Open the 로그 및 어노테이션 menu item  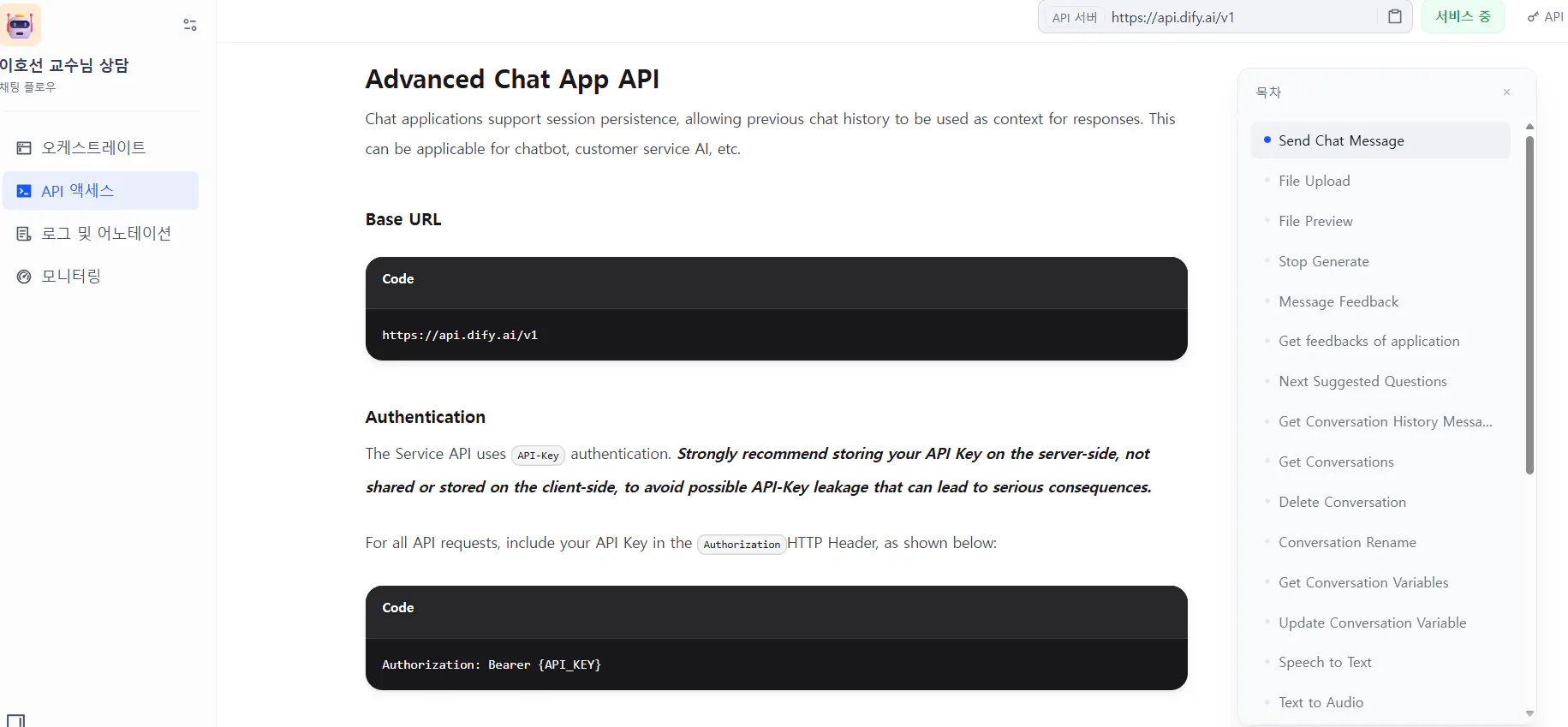(x=106, y=234)
